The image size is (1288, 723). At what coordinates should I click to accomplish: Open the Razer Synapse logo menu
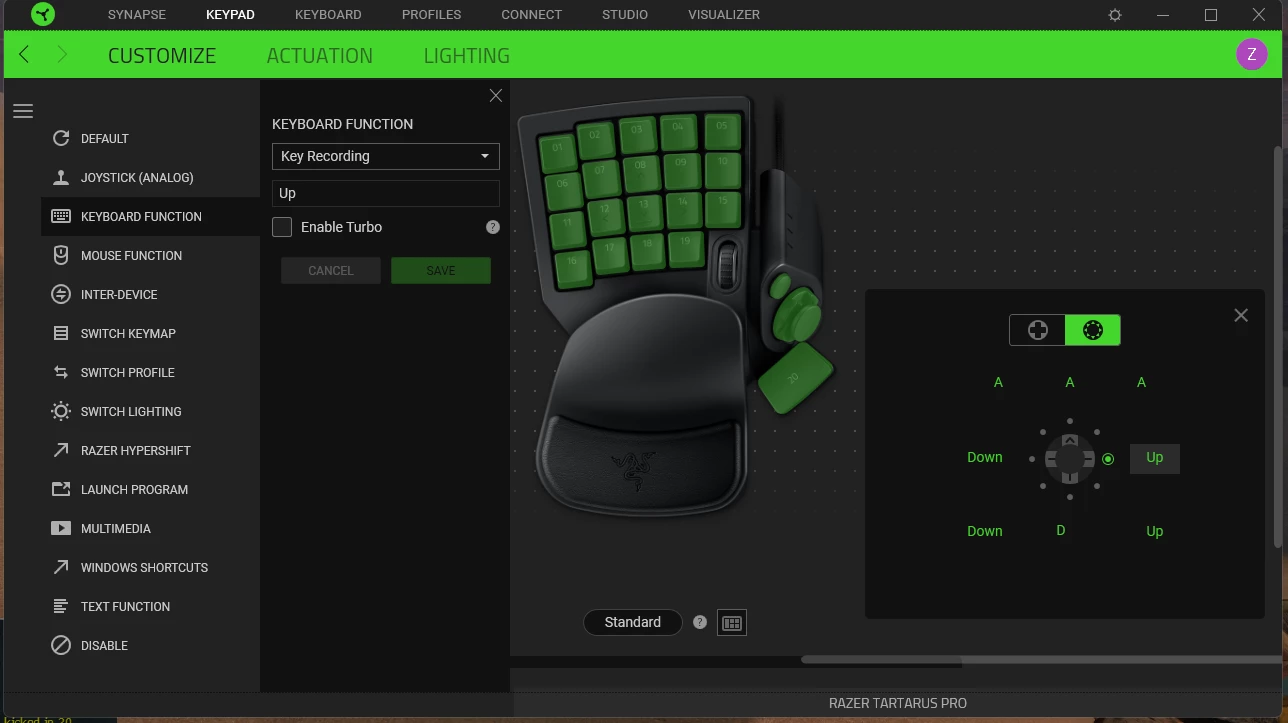pyautogui.click(x=42, y=15)
